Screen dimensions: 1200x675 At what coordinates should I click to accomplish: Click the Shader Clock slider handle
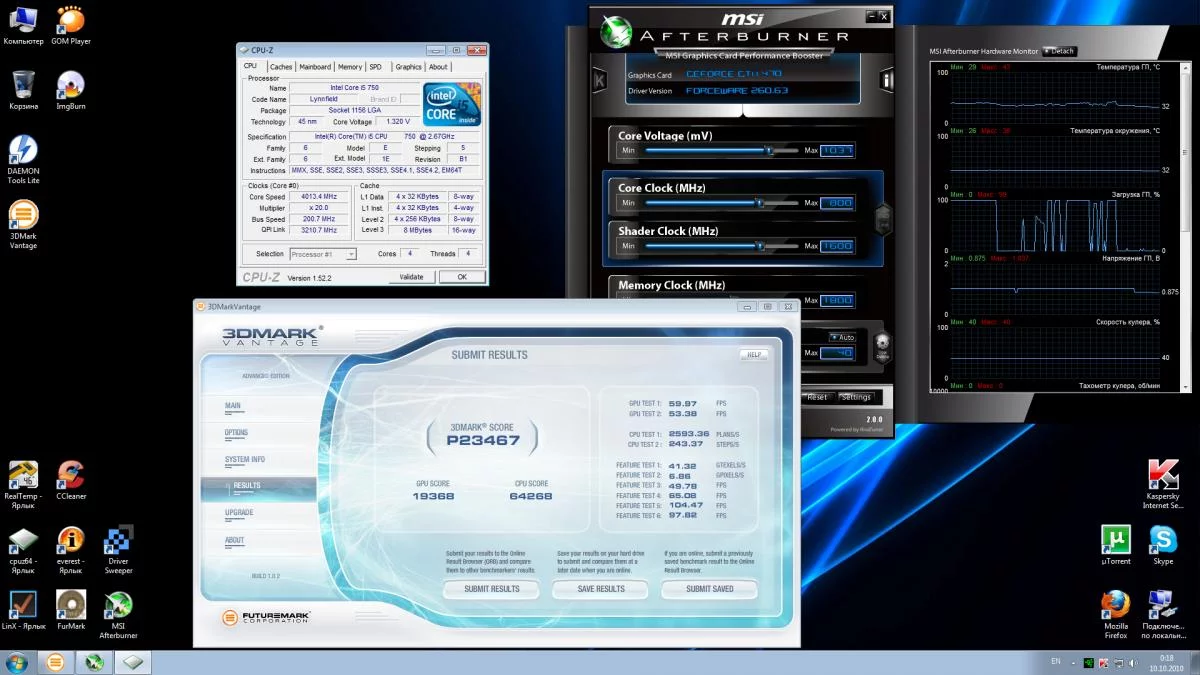point(759,246)
